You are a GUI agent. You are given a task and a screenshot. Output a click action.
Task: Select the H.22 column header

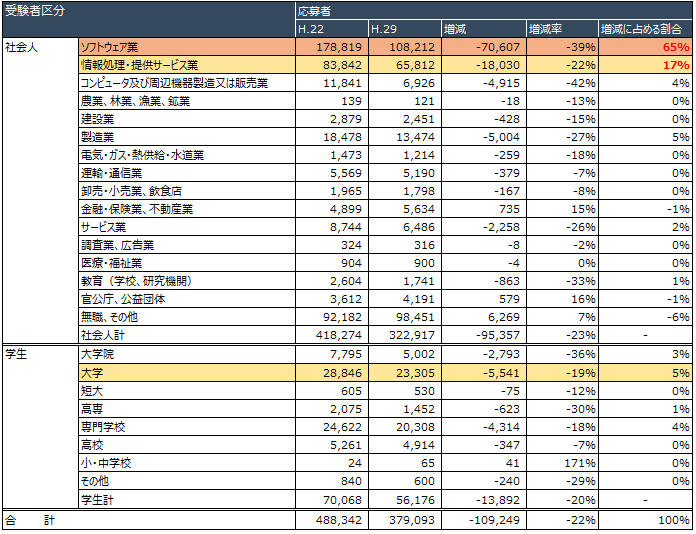click(332, 29)
